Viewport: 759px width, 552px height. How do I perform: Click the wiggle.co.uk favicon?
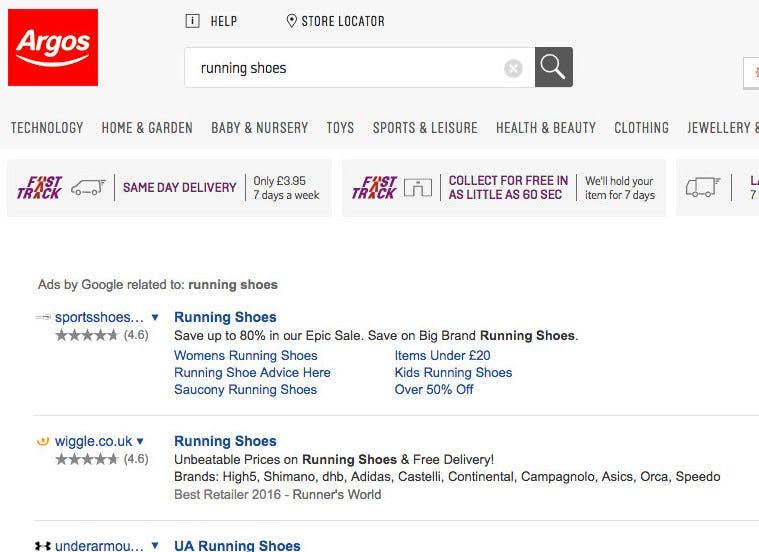pyautogui.click(x=42, y=441)
